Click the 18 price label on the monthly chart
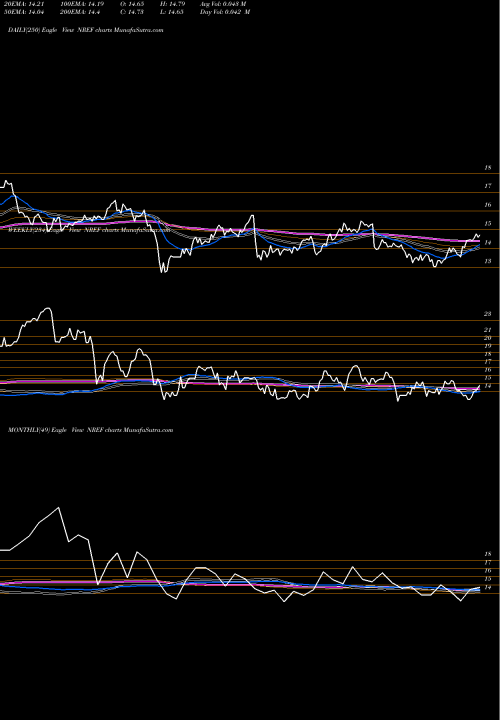 488,554
